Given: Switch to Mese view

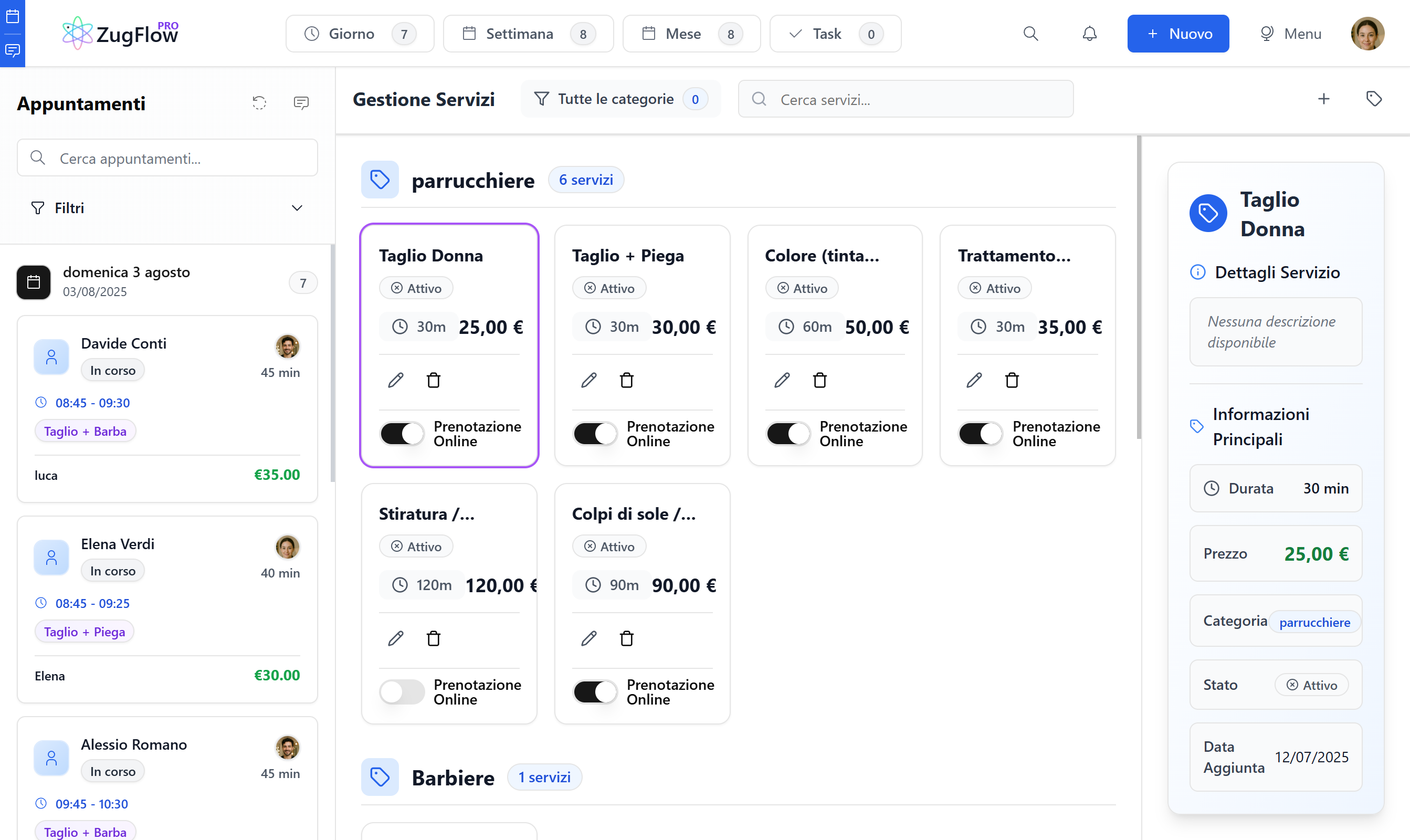Looking at the screenshot, I should [691, 34].
